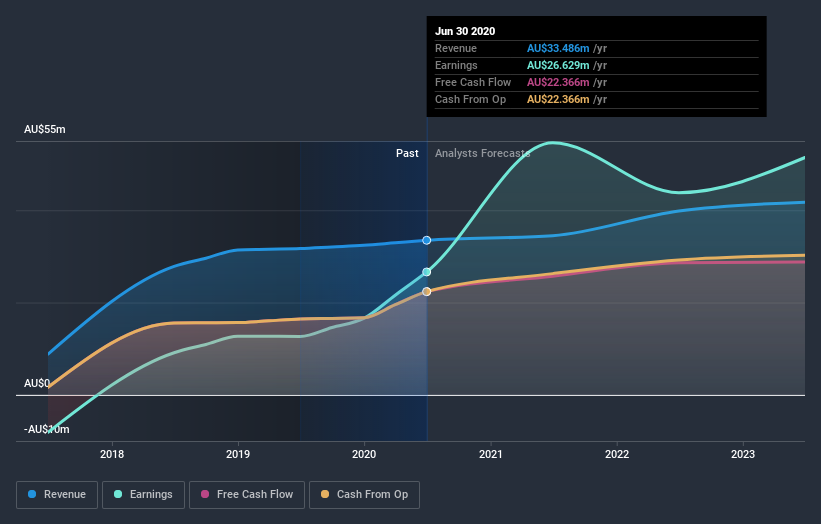Click the AU$33.486m revenue value in the tooltip

[x=558, y=48]
